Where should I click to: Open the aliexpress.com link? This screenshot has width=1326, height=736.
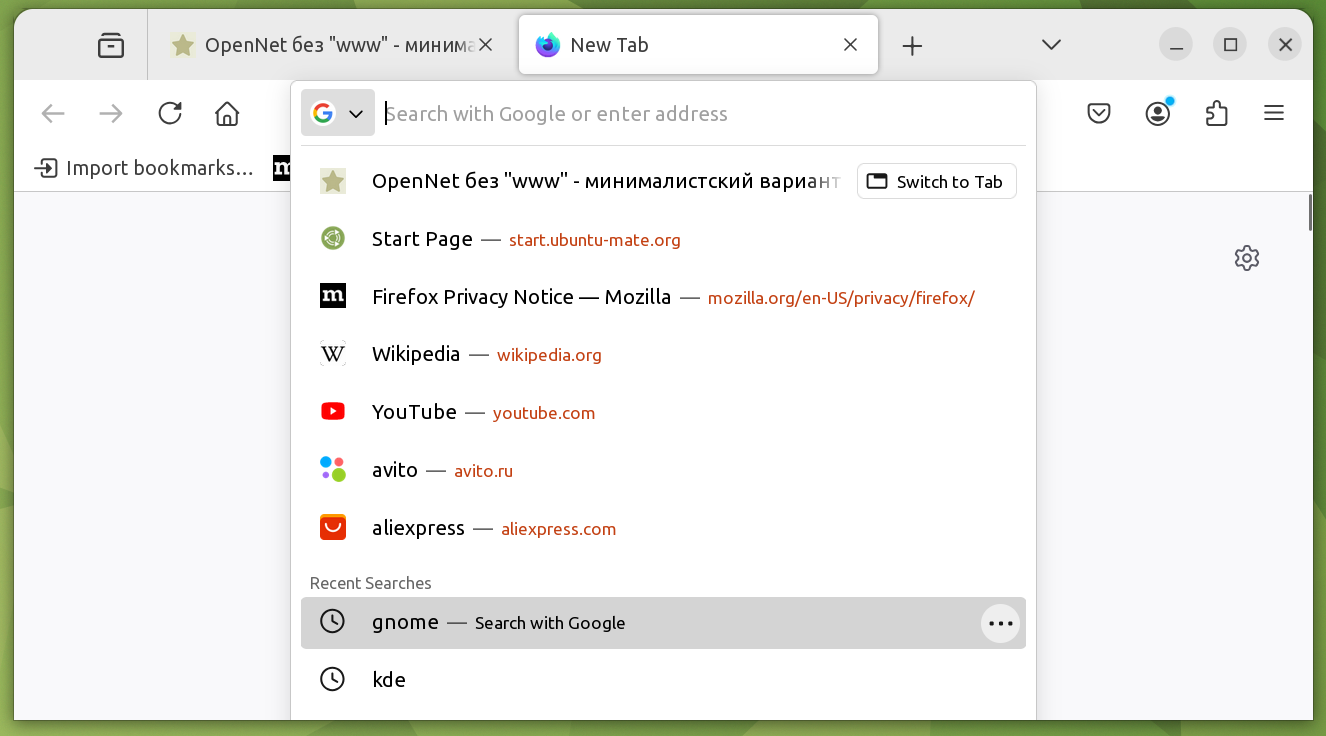click(558, 529)
